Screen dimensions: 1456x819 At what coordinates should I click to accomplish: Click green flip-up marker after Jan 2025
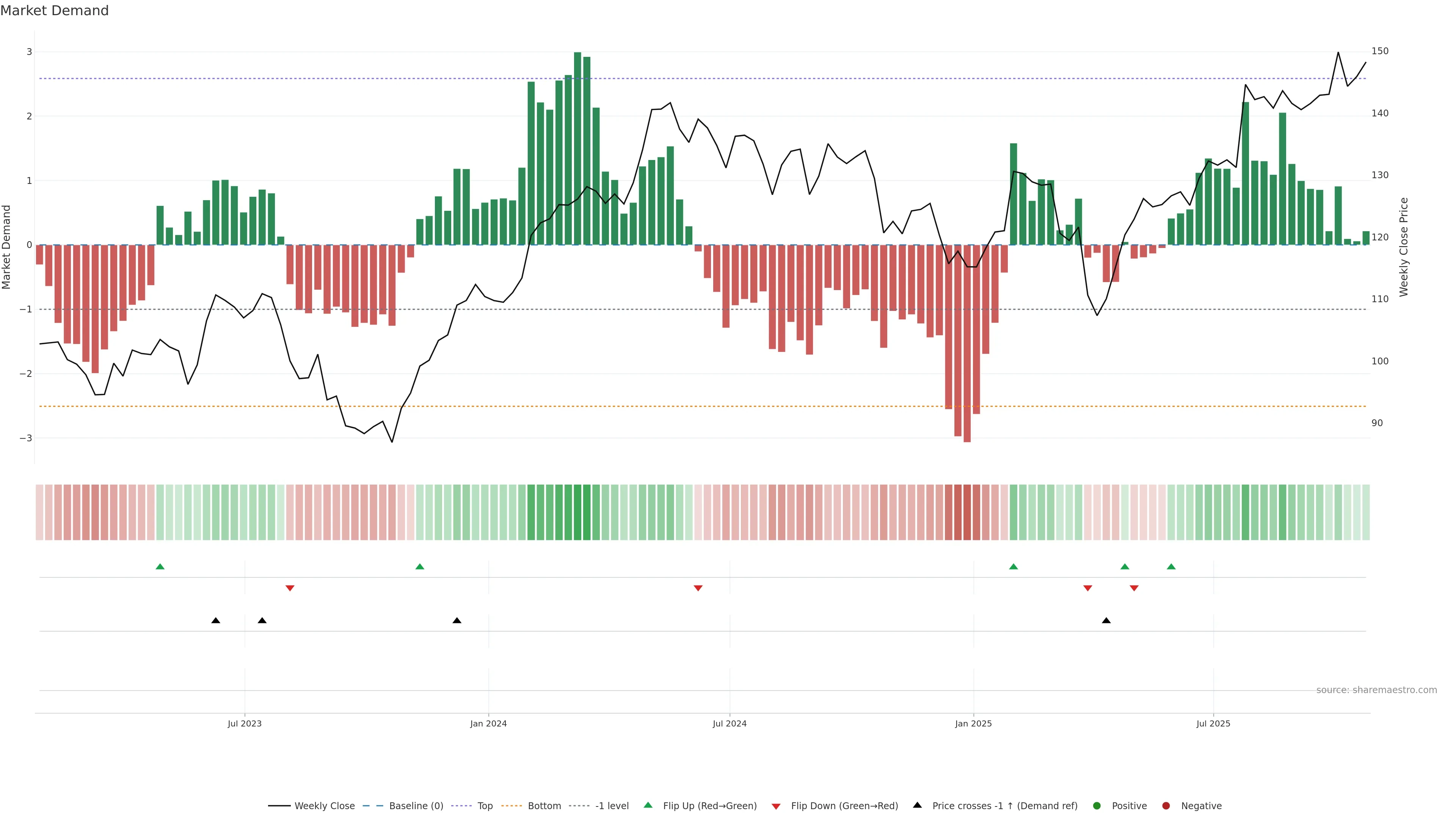pos(1014,567)
